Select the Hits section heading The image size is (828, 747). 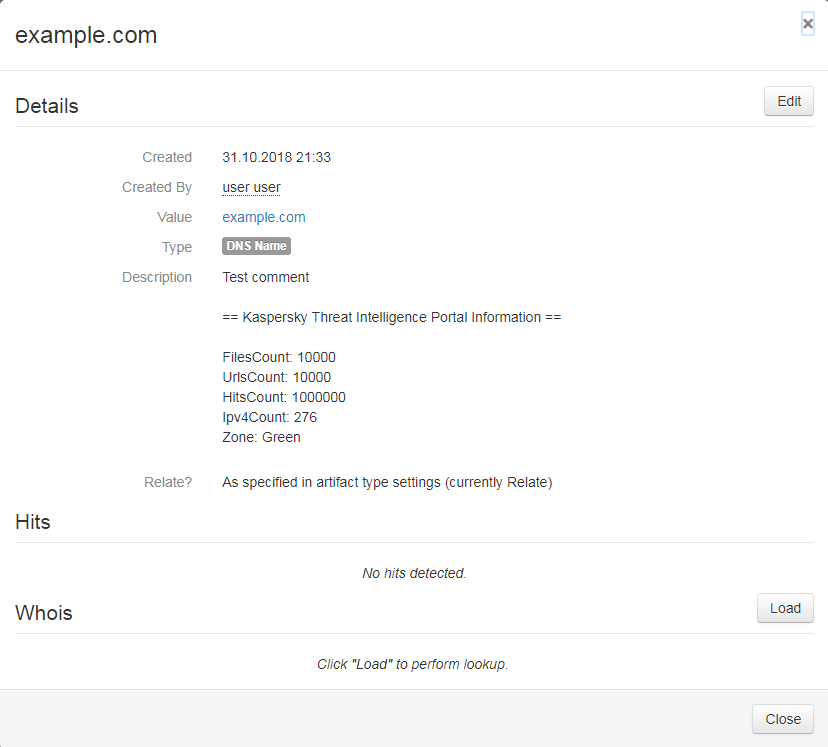pyautogui.click(x=33, y=522)
